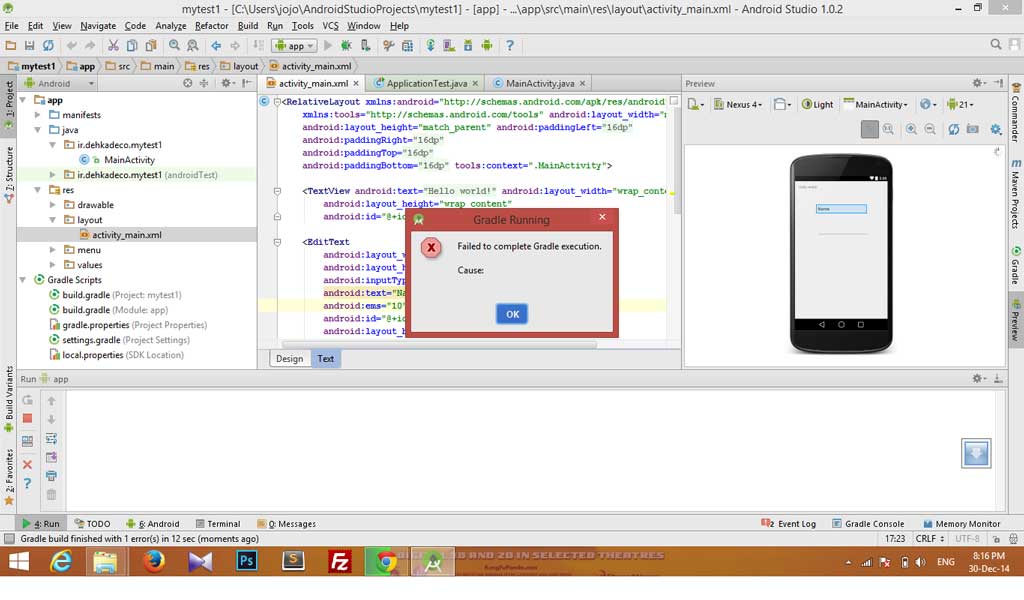Open the AVD Manager icon
The width and height of the screenshot is (1024, 600).
[x=449, y=46]
